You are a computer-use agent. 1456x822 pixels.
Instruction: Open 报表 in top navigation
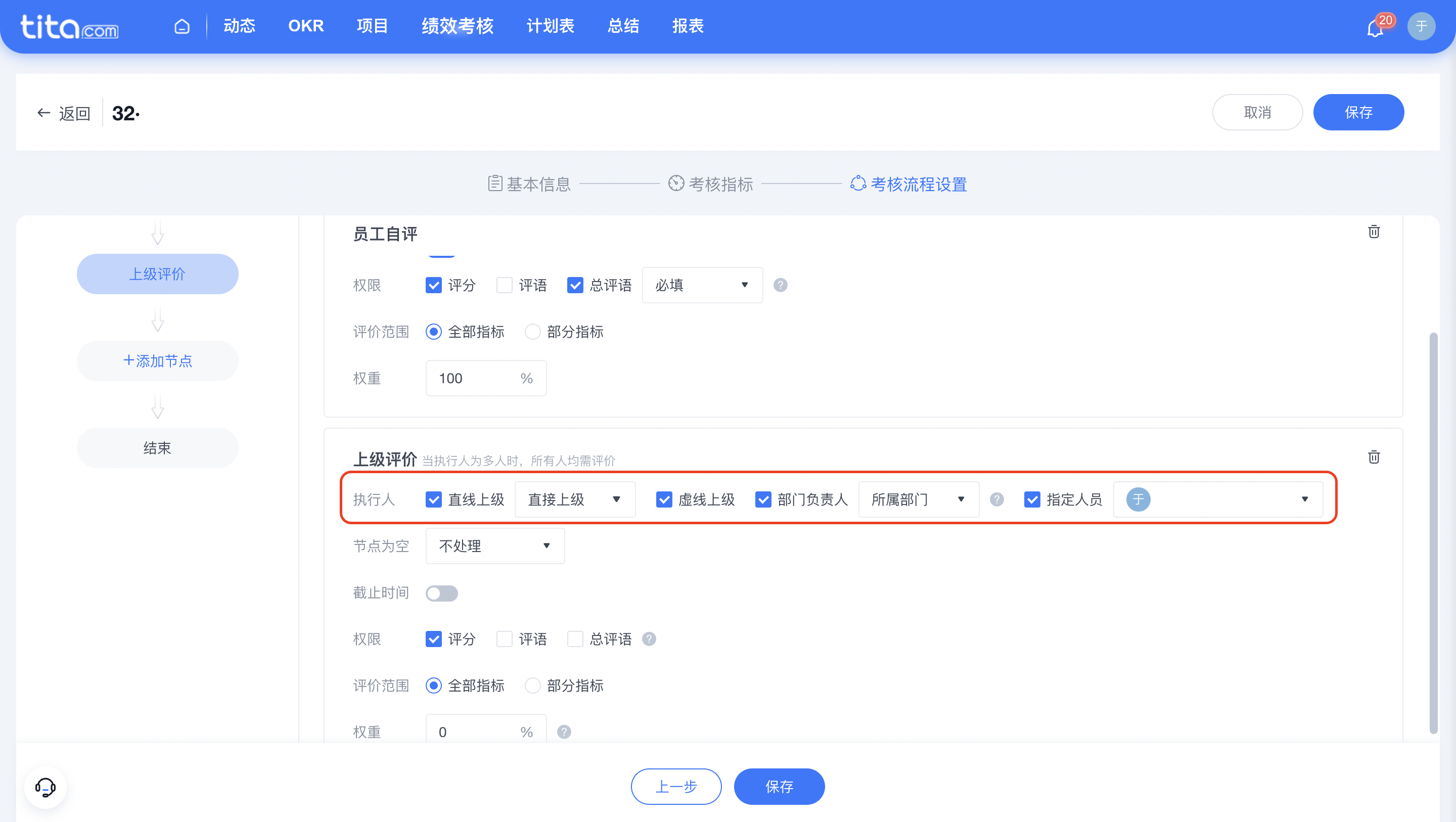688,26
